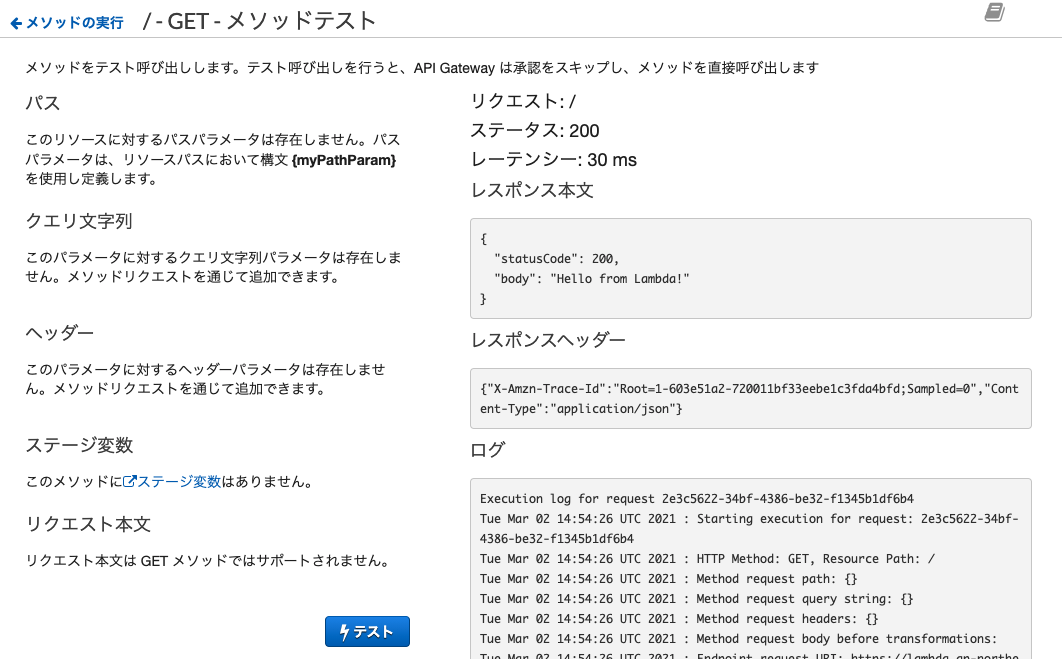Click the Method request query string line
1062x659 pixels.
tap(696, 599)
